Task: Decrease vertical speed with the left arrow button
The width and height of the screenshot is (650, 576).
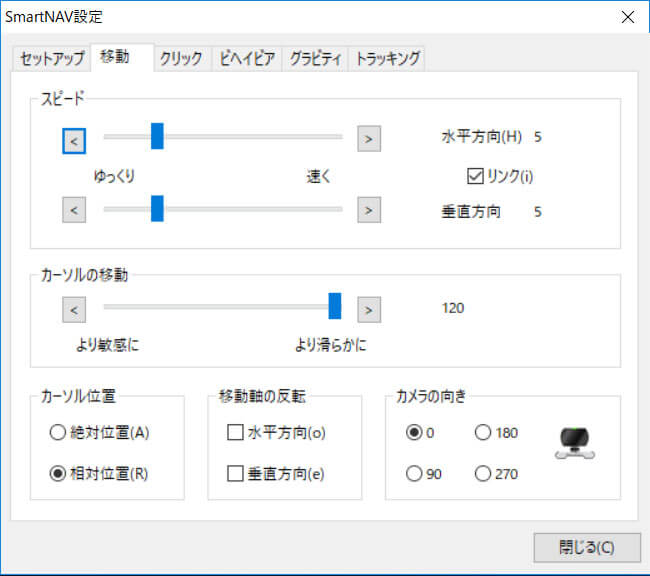Action: [x=74, y=210]
